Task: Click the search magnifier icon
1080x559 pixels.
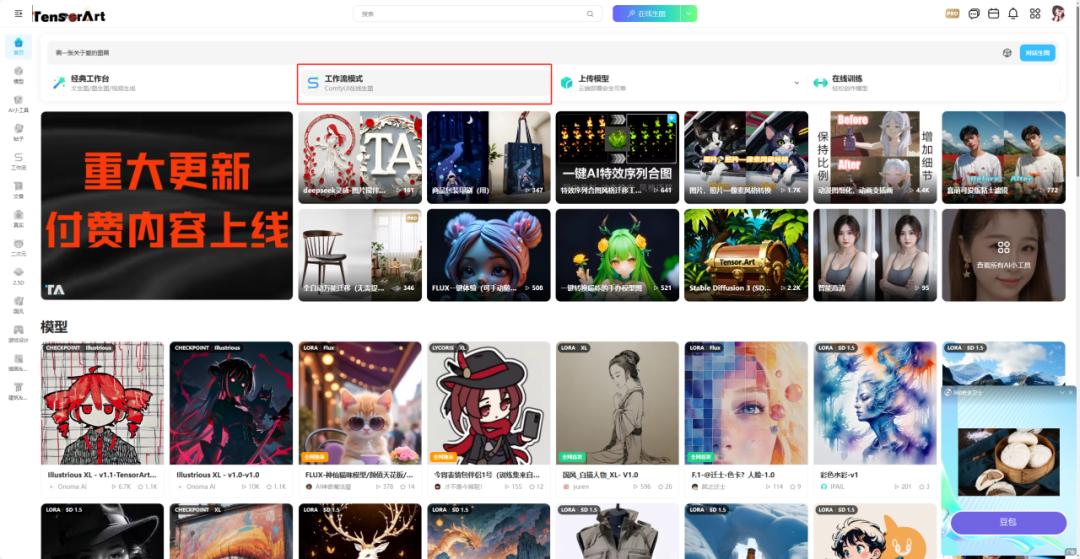Action: tap(590, 14)
